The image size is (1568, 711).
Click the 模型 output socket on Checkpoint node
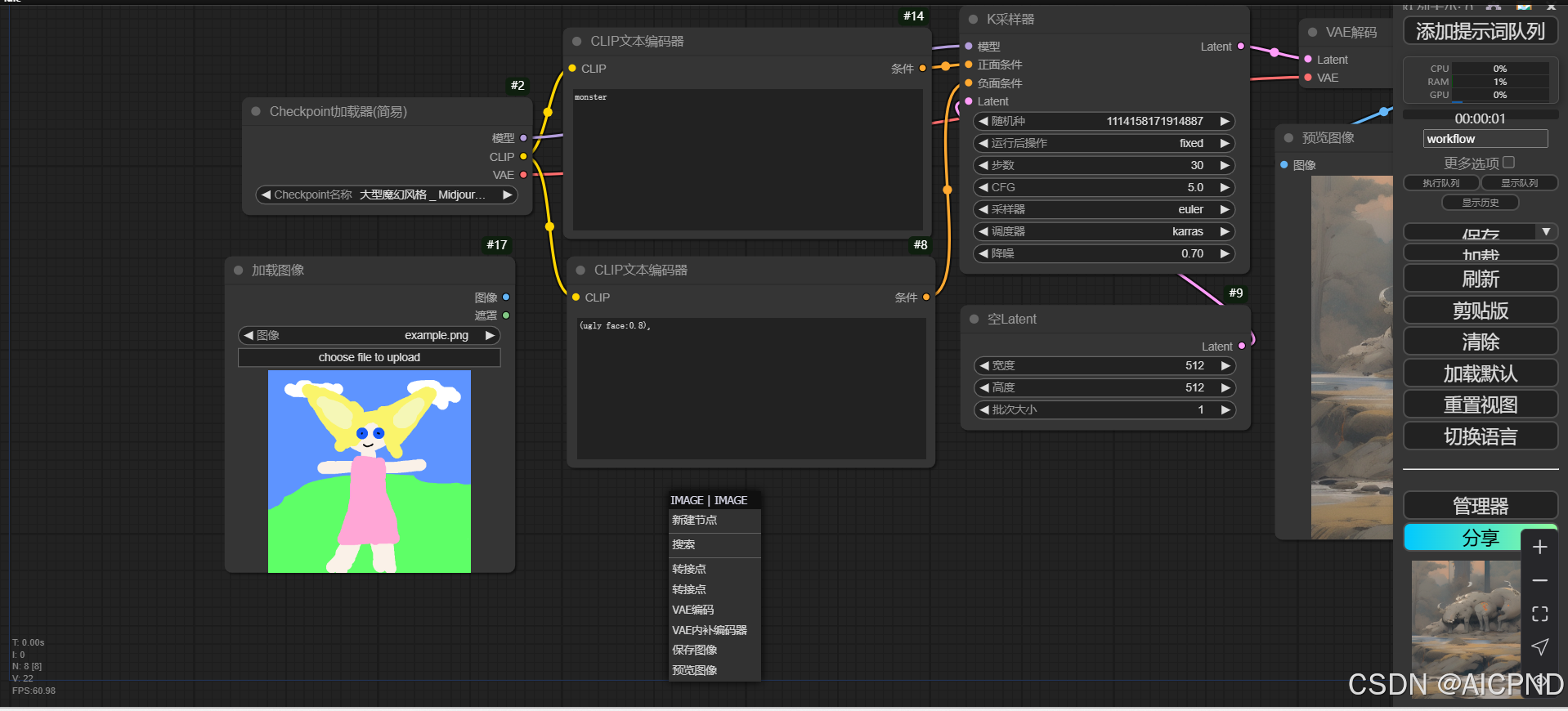click(x=523, y=138)
